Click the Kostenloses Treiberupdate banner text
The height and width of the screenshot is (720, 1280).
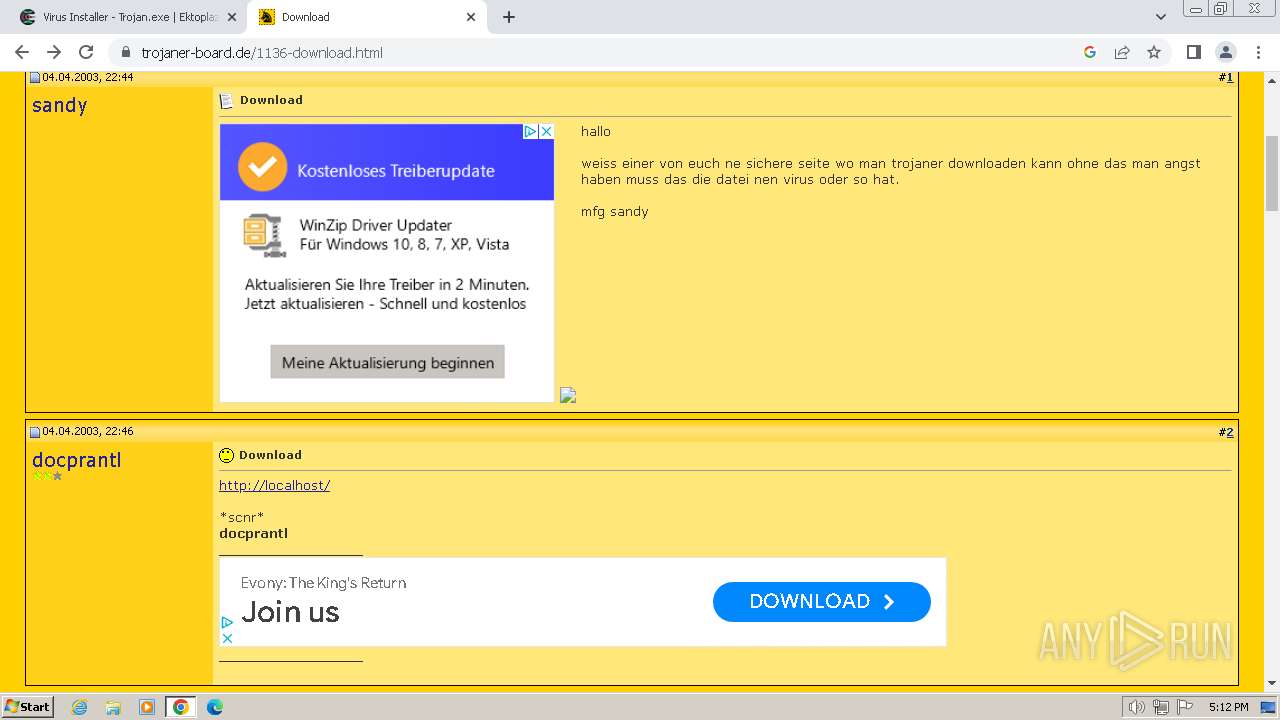(x=396, y=171)
